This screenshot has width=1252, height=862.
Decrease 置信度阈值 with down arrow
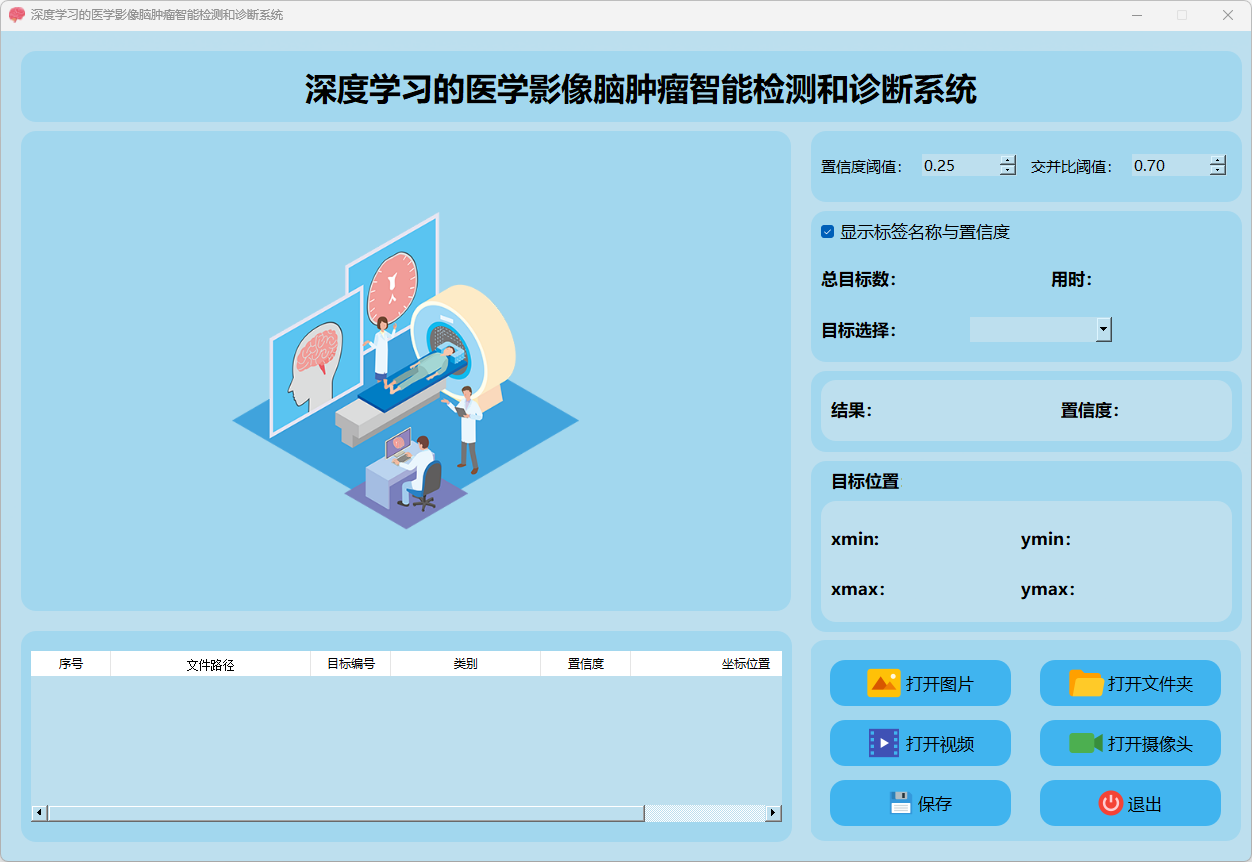click(1008, 171)
